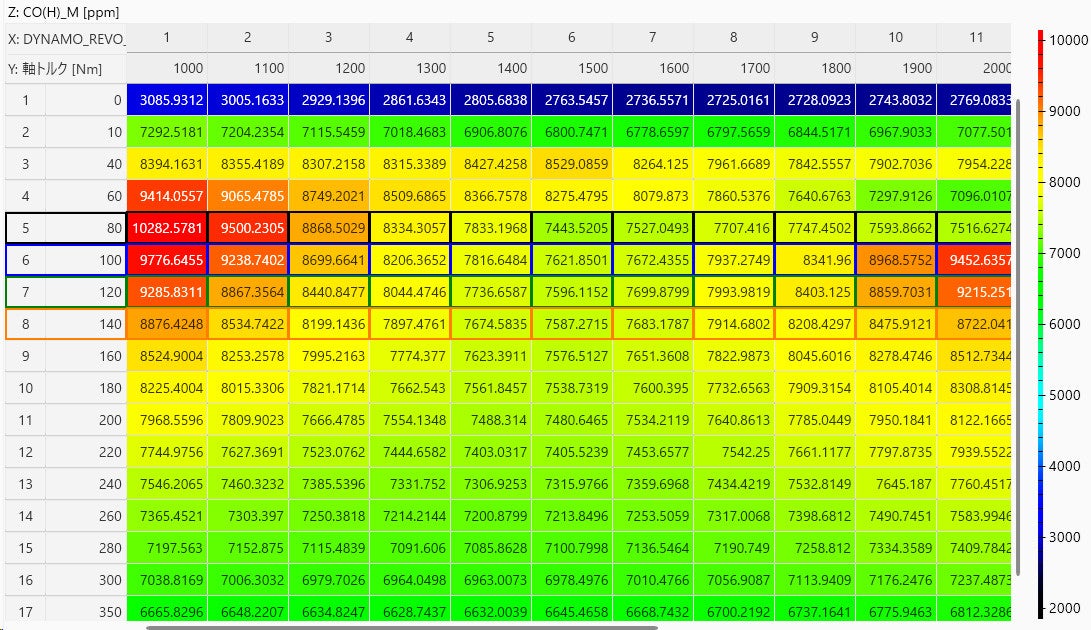This screenshot has width=1091, height=630.
Task: Click row number 17 header
Action: 25,611
